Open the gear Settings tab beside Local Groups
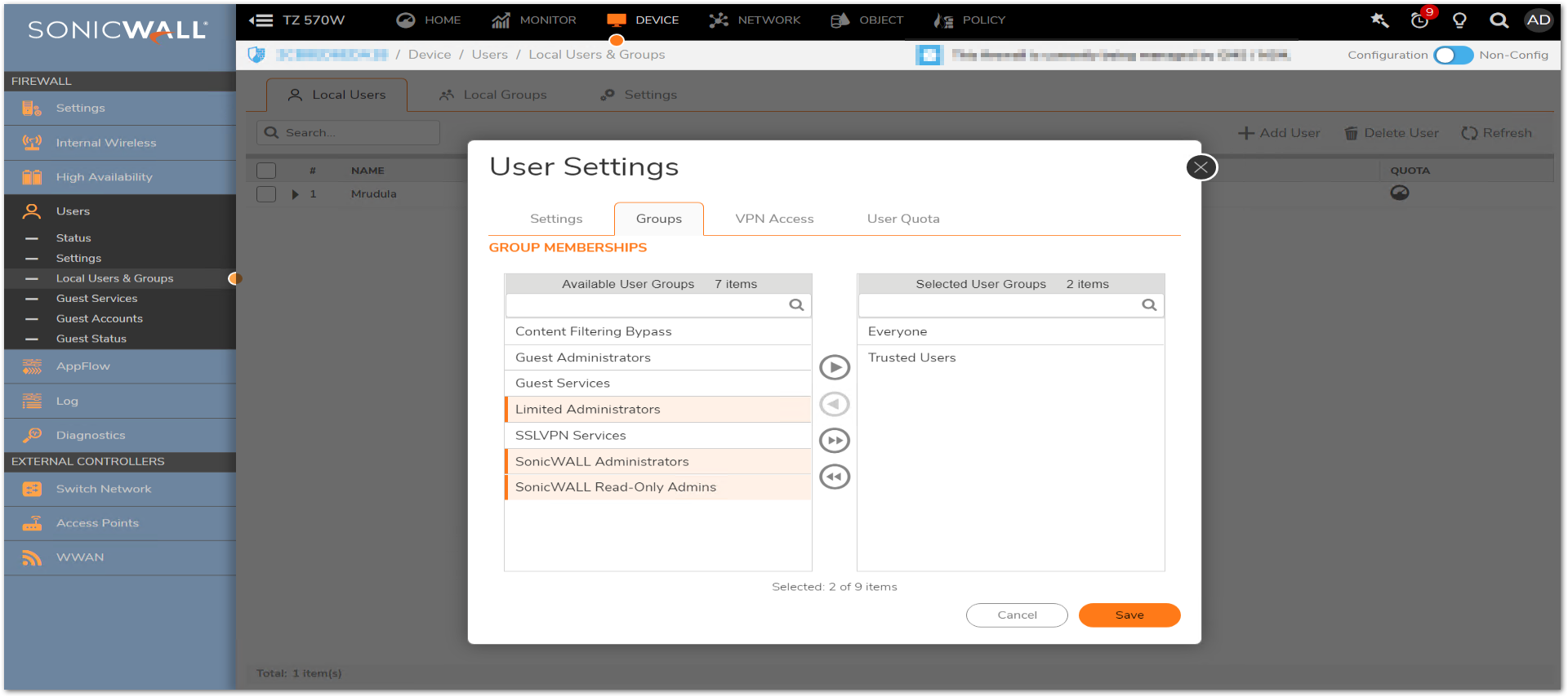1568x697 pixels. [x=639, y=95]
